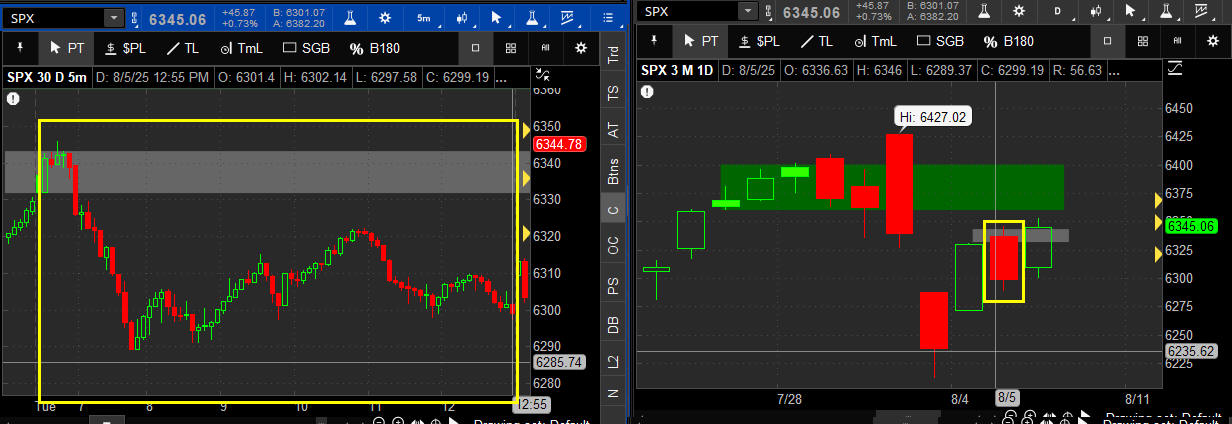Image resolution: width=1232 pixels, height=424 pixels.
Task: Select SGB rectangle tool in right chart
Action: [x=940, y=40]
